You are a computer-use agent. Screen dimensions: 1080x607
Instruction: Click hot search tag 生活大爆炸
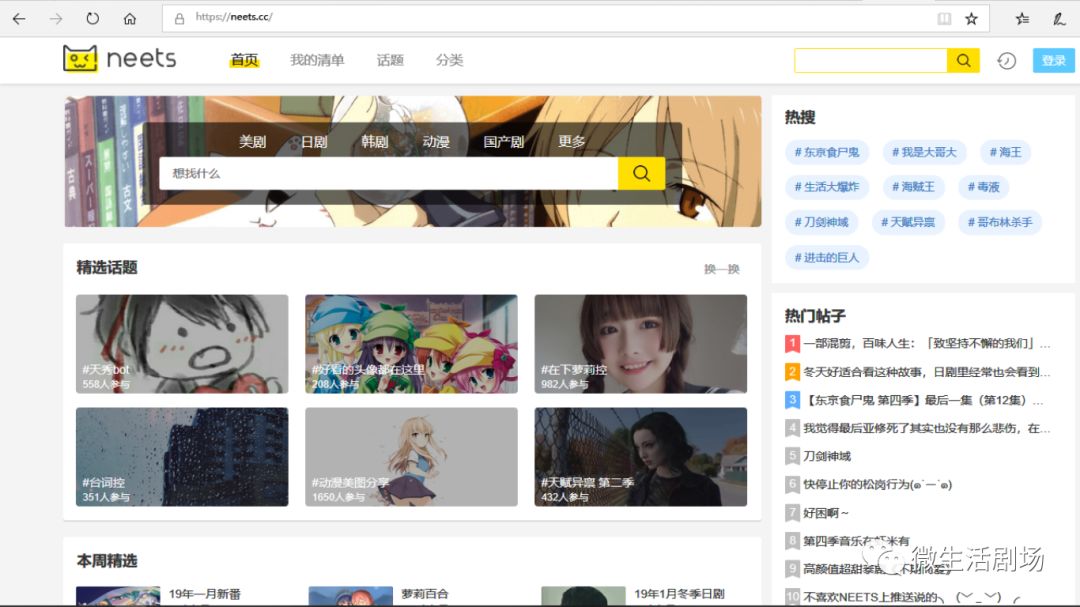pyautogui.click(x=827, y=187)
